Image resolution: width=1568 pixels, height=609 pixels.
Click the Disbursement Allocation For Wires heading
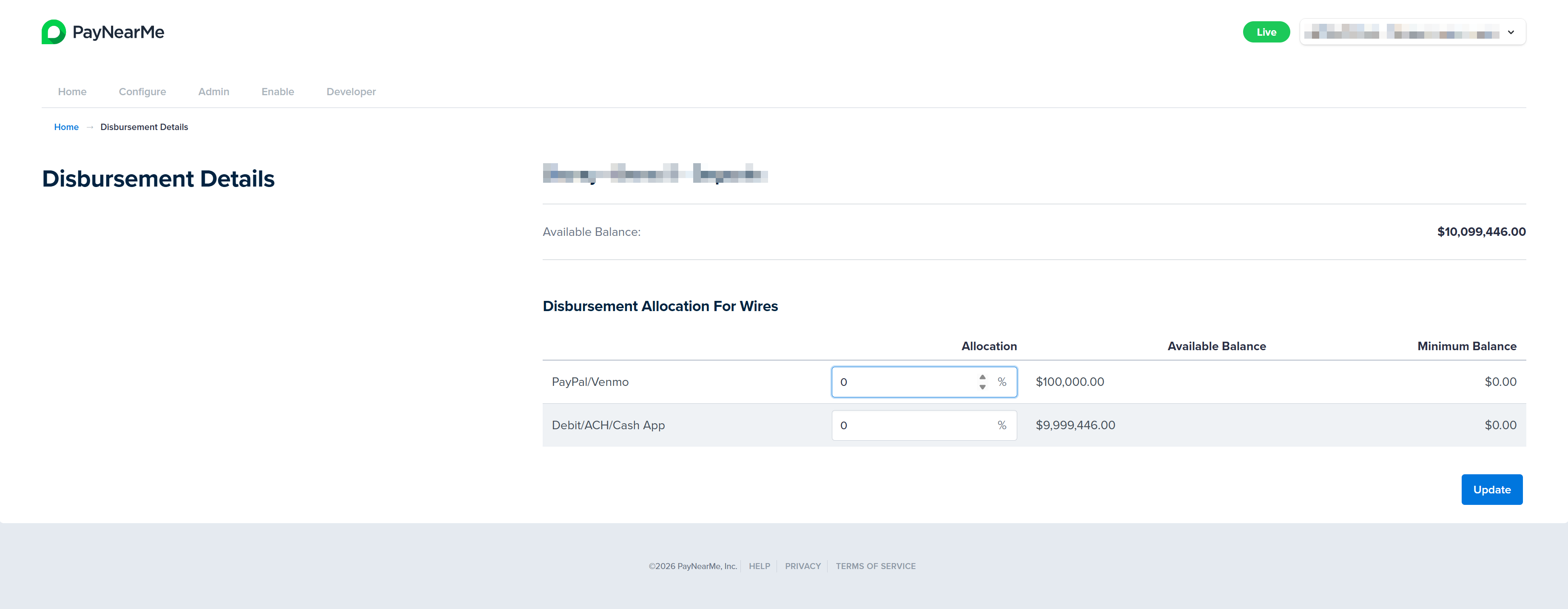pyautogui.click(x=660, y=306)
